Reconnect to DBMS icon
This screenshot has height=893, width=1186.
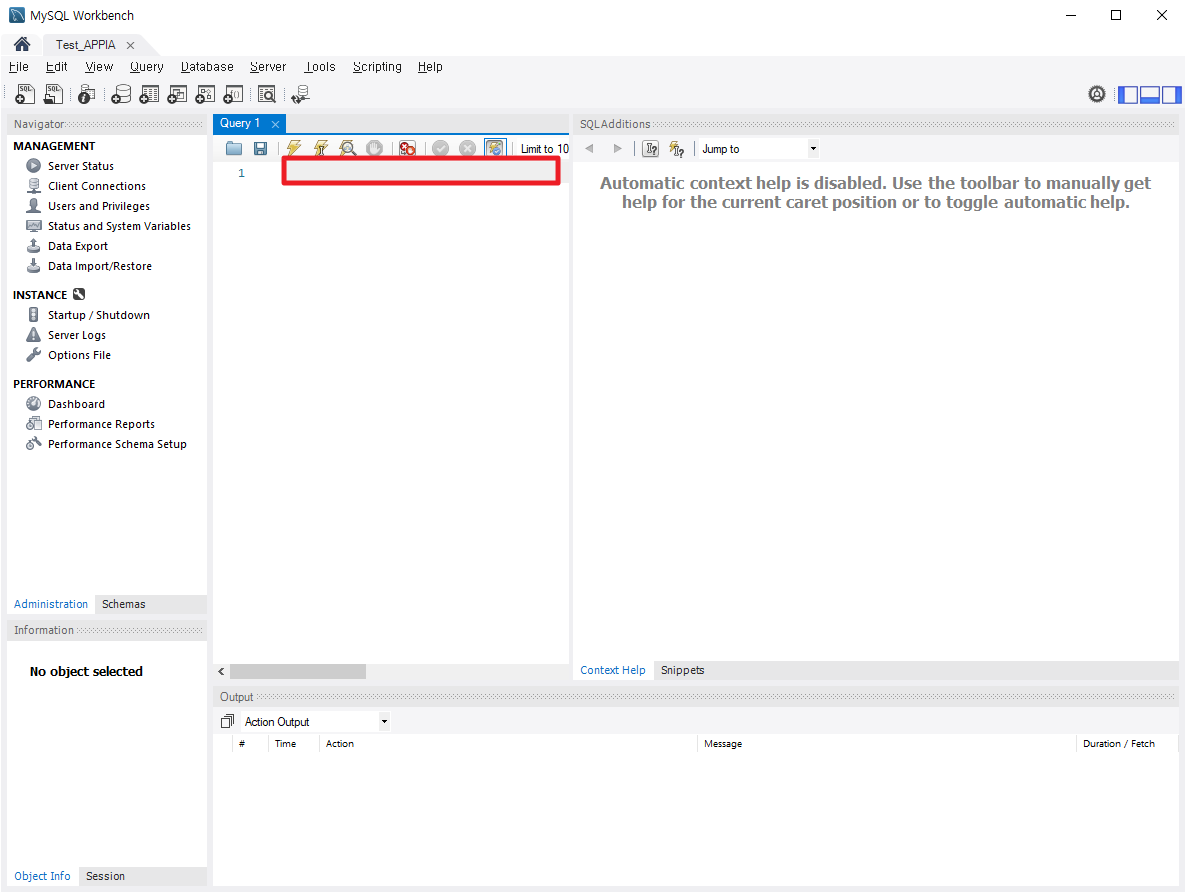click(x=300, y=94)
